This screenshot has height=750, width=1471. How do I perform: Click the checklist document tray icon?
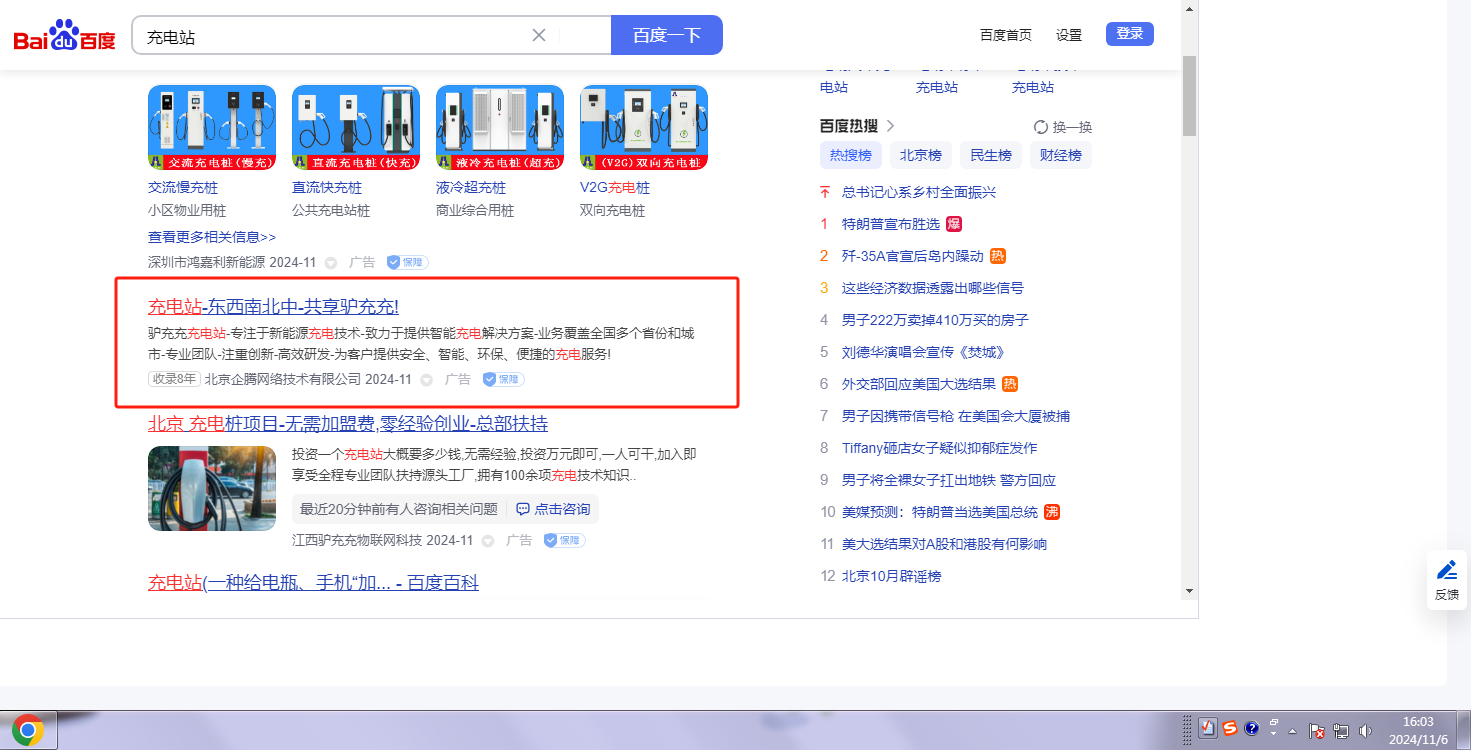click(x=1208, y=729)
